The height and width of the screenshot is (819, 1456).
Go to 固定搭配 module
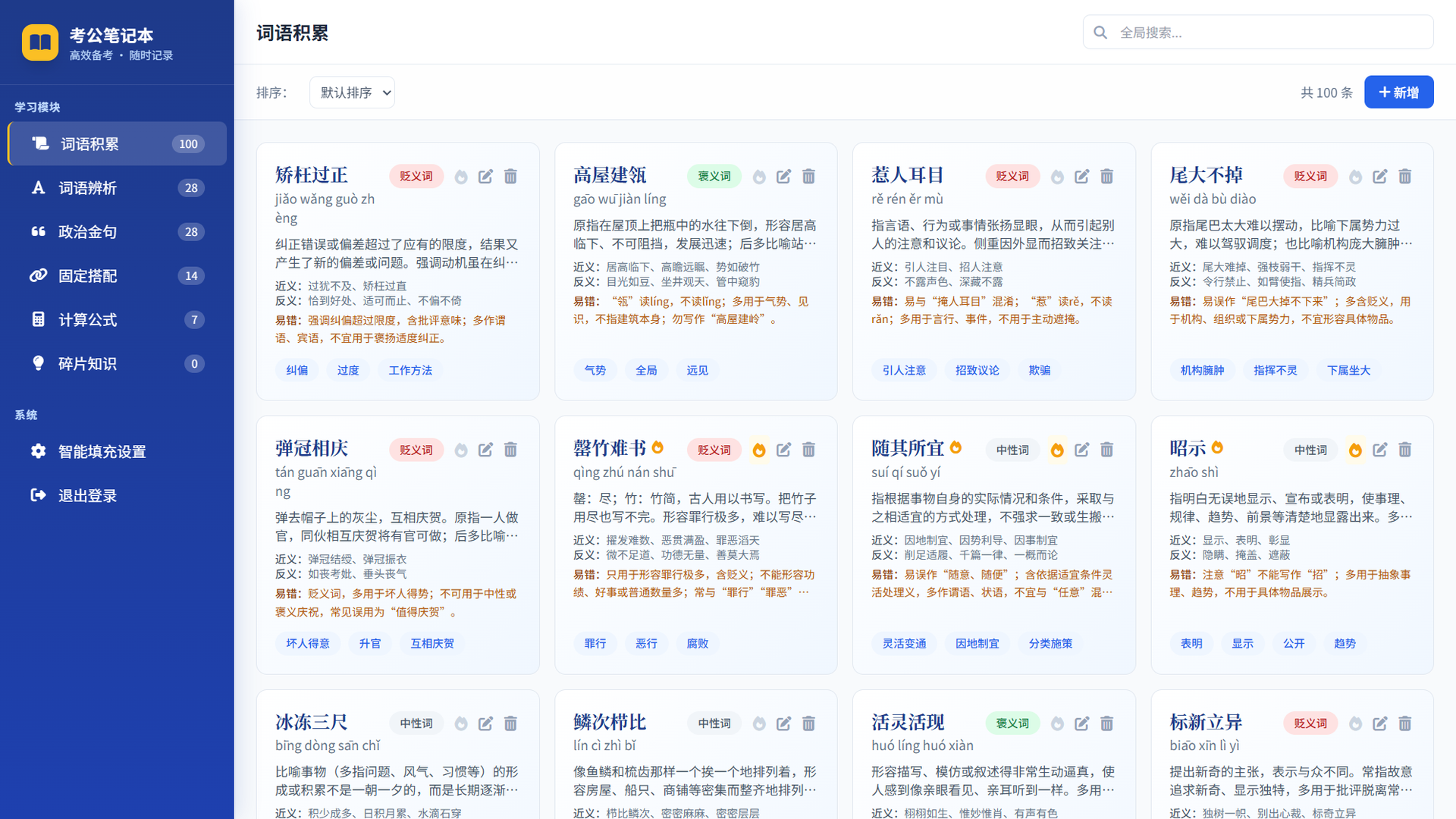[x=117, y=276]
